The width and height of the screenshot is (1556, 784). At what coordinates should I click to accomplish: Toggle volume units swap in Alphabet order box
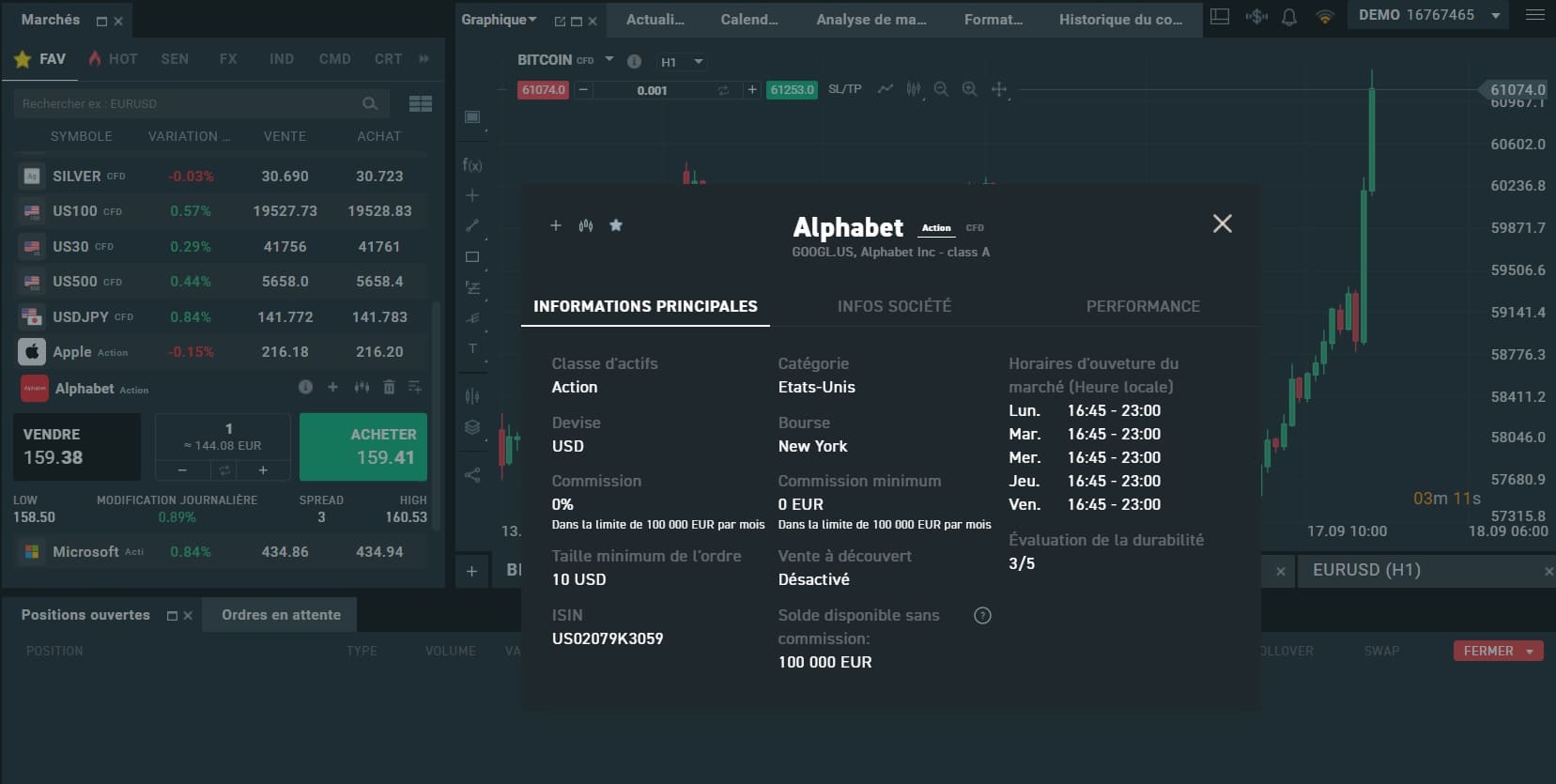(224, 469)
